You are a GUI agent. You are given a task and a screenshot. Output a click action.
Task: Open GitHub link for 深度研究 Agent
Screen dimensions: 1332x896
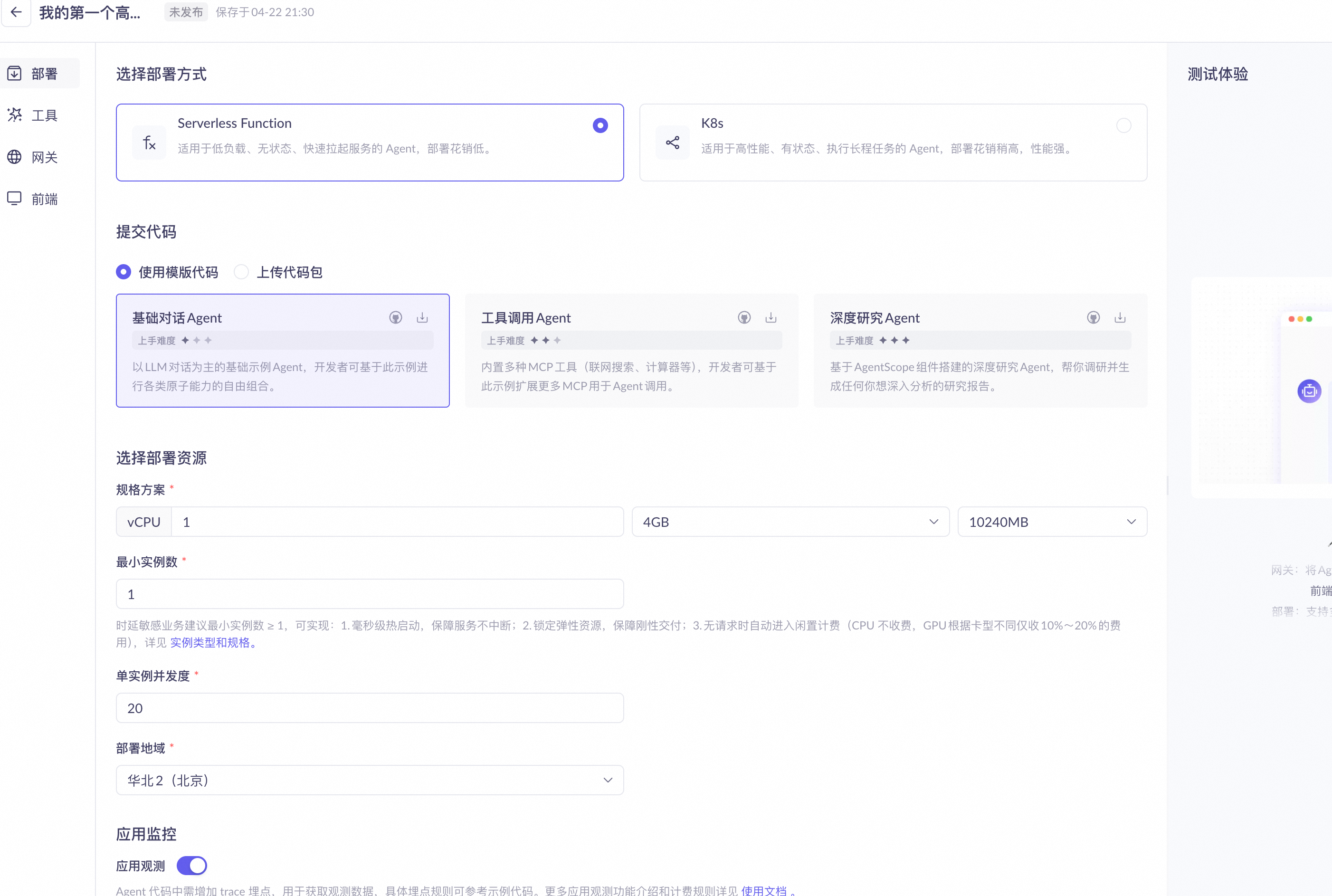tap(1093, 318)
